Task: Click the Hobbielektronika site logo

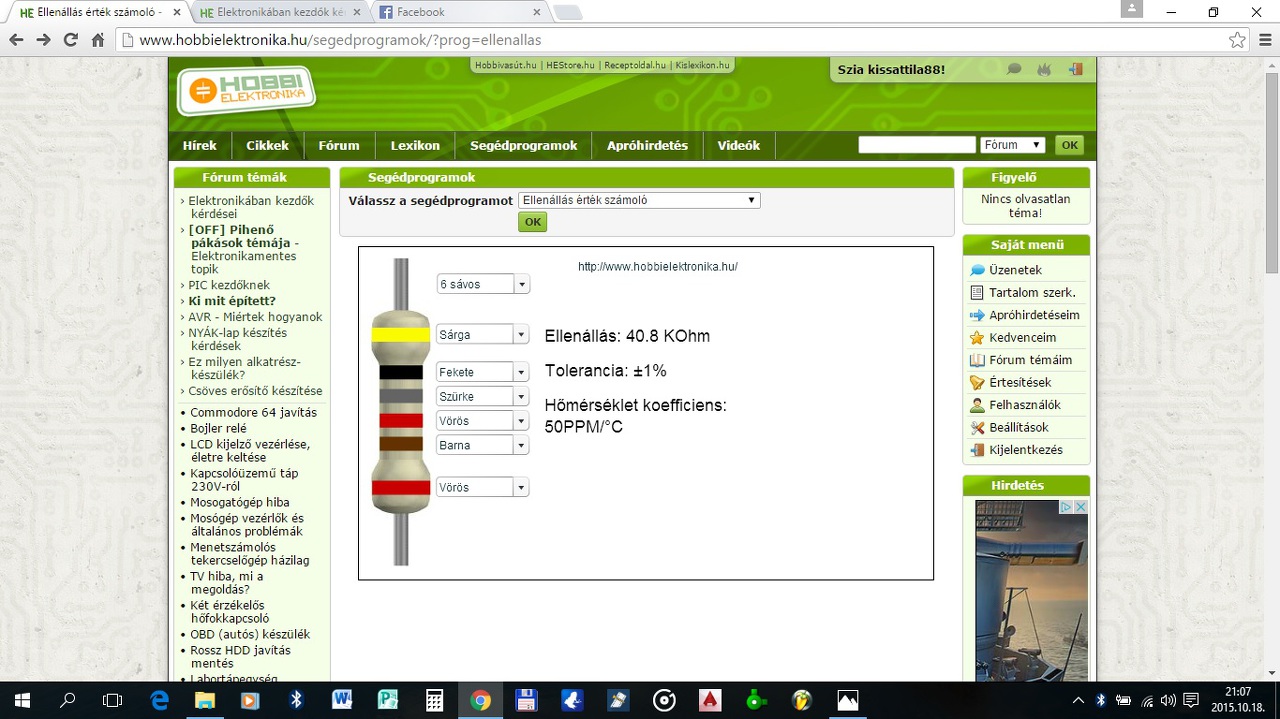Action: (x=246, y=91)
